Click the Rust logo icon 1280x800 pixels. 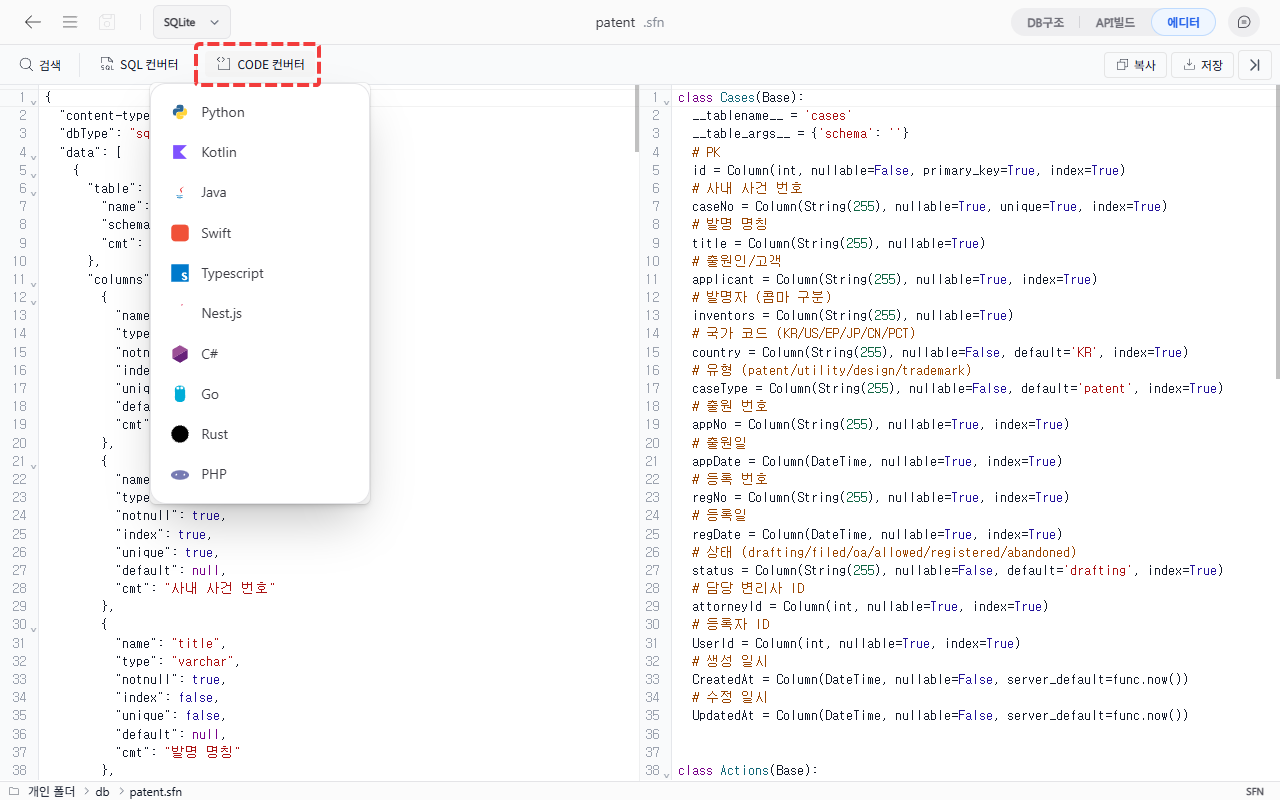pos(180,434)
